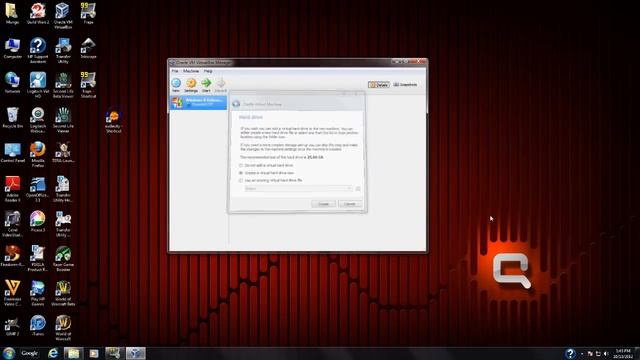
Task: Open Internet Explorer from the taskbar
Action: click(53, 353)
